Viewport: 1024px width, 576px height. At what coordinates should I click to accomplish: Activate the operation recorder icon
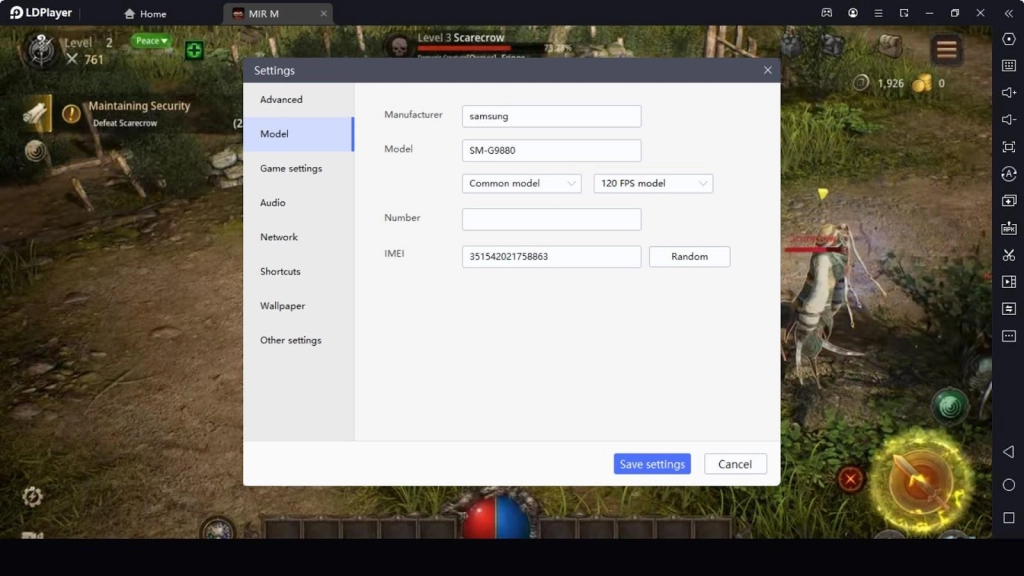coord(1010,310)
